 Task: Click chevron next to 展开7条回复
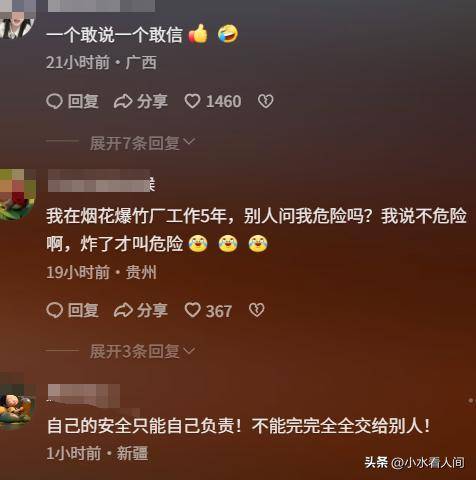[189, 143]
